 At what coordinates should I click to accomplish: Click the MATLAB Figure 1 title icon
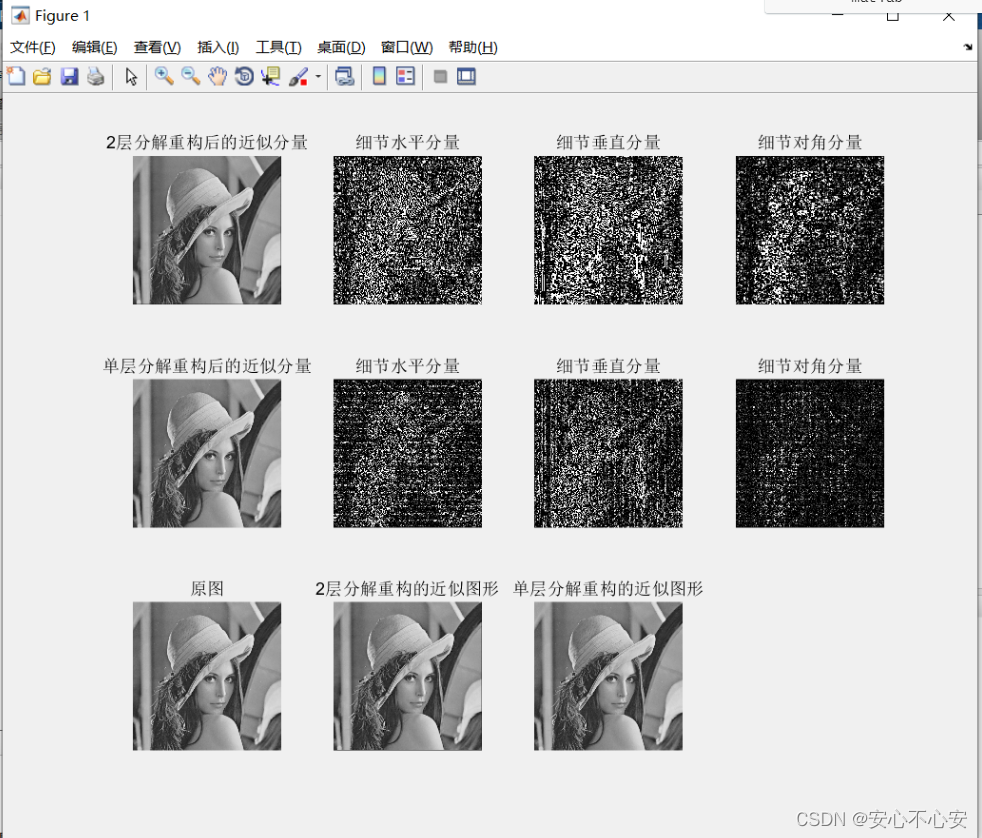(20, 16)
